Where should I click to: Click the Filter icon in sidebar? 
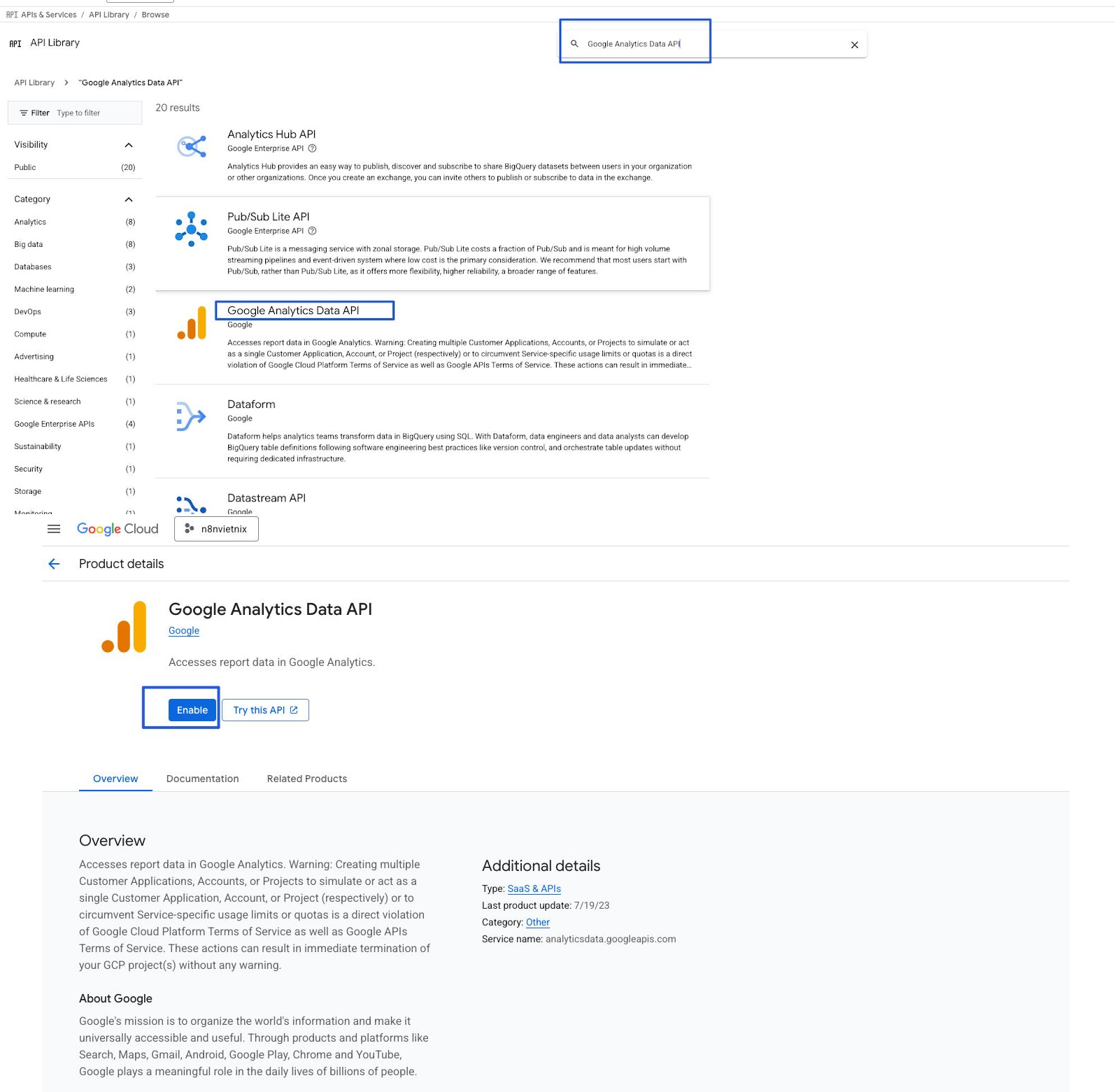tap(24, 113)
